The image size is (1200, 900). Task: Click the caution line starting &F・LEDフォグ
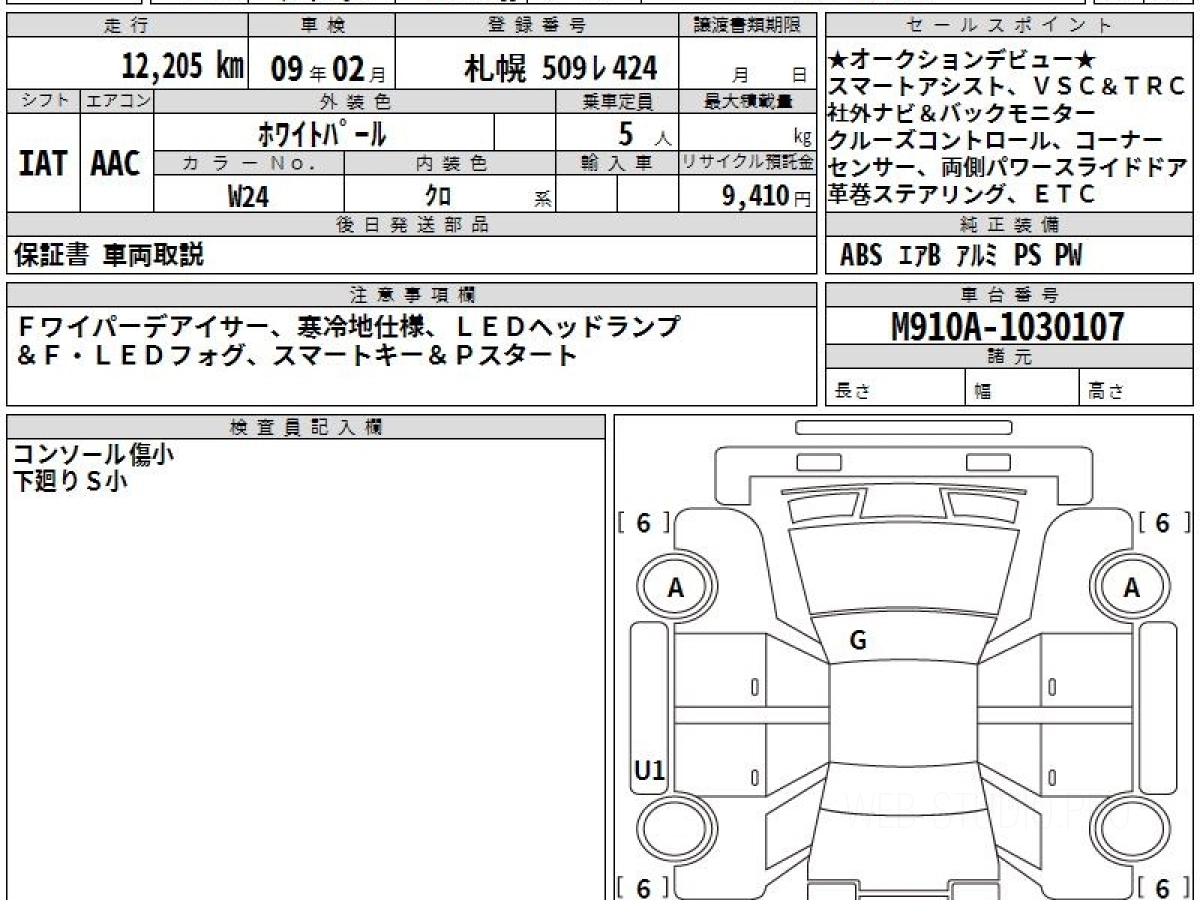click(x=297, y=355)
